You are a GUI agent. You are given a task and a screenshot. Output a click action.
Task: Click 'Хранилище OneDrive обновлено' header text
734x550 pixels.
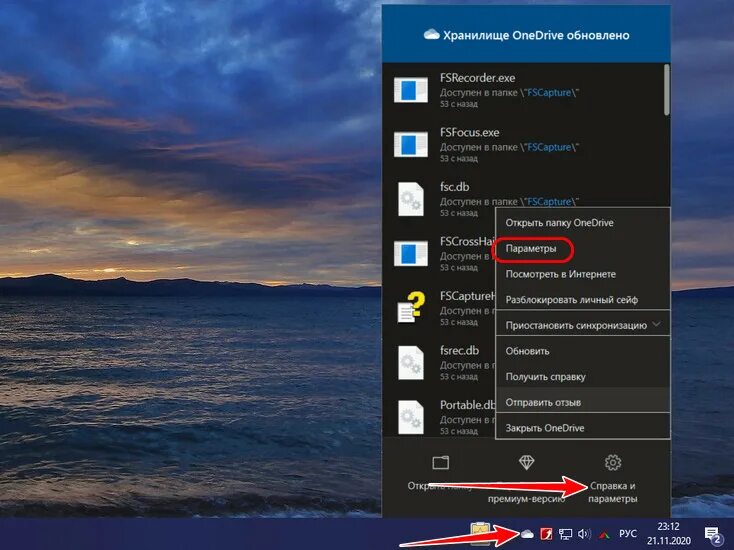click(536, 35)
